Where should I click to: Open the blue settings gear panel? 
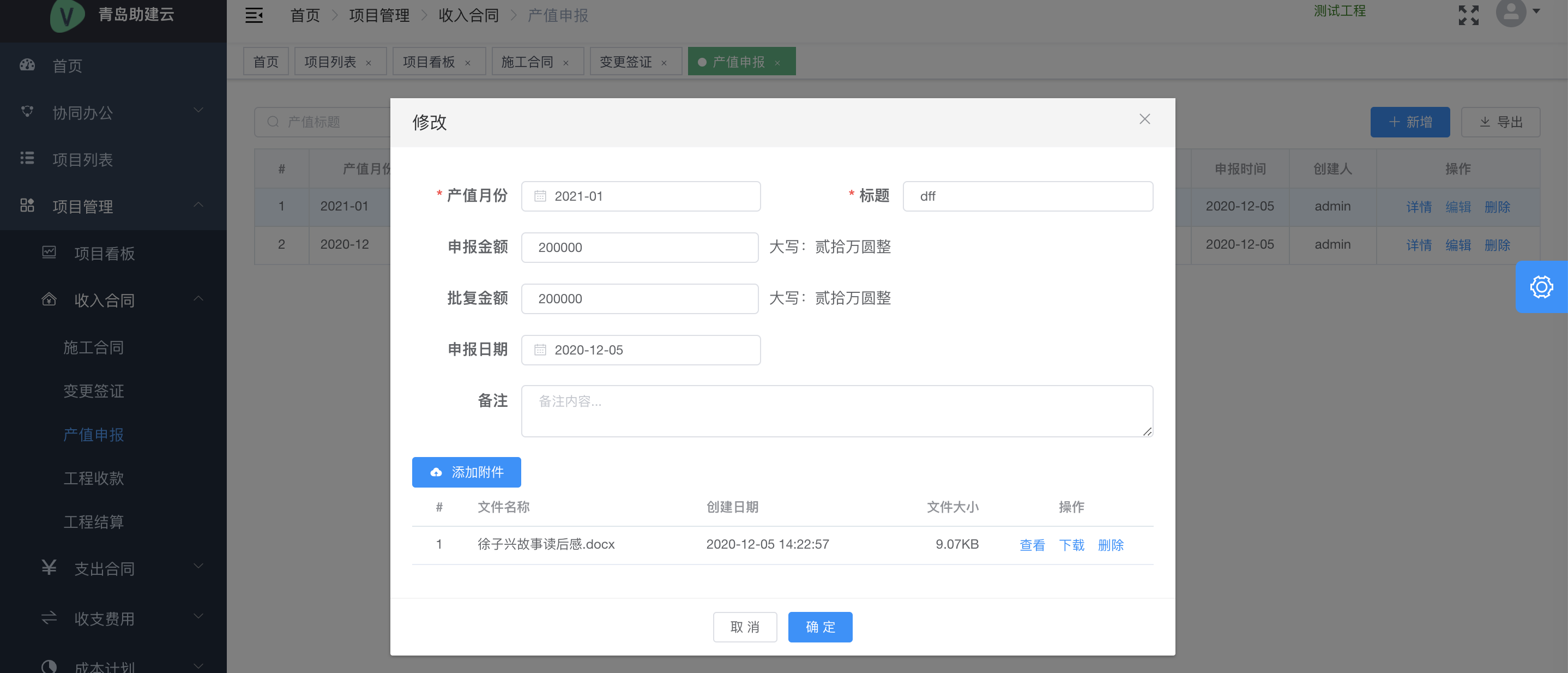click(1541, 287)
